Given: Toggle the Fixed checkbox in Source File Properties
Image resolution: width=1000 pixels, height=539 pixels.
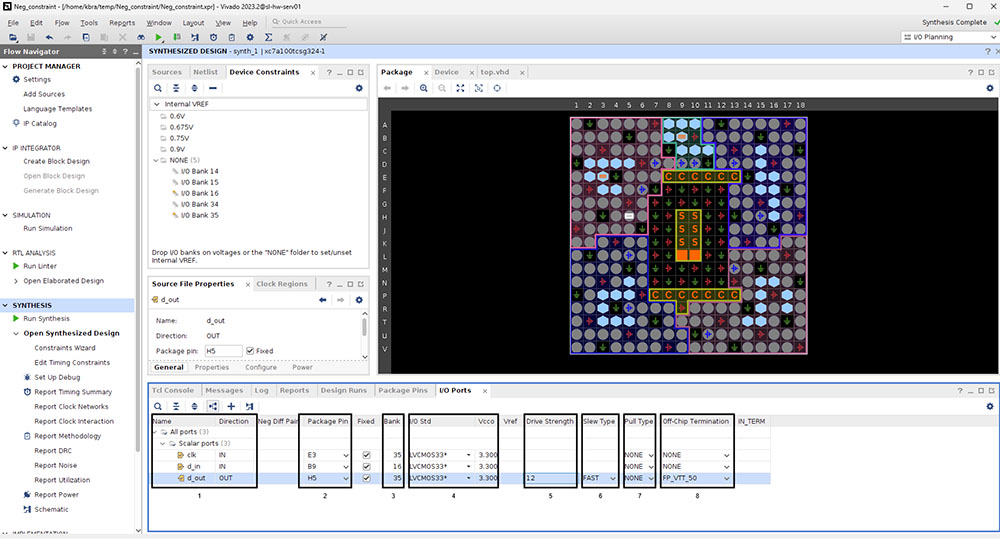Looking at the screenshot, I should (x=250, y=351).
